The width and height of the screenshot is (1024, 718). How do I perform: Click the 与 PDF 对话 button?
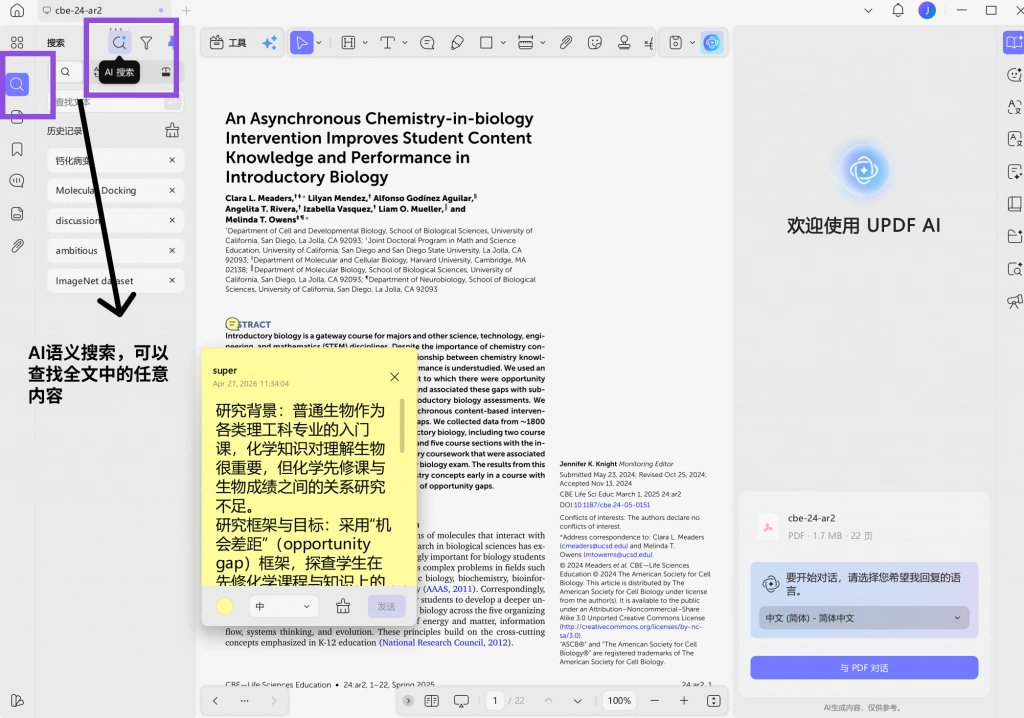(x=863, y=668)
